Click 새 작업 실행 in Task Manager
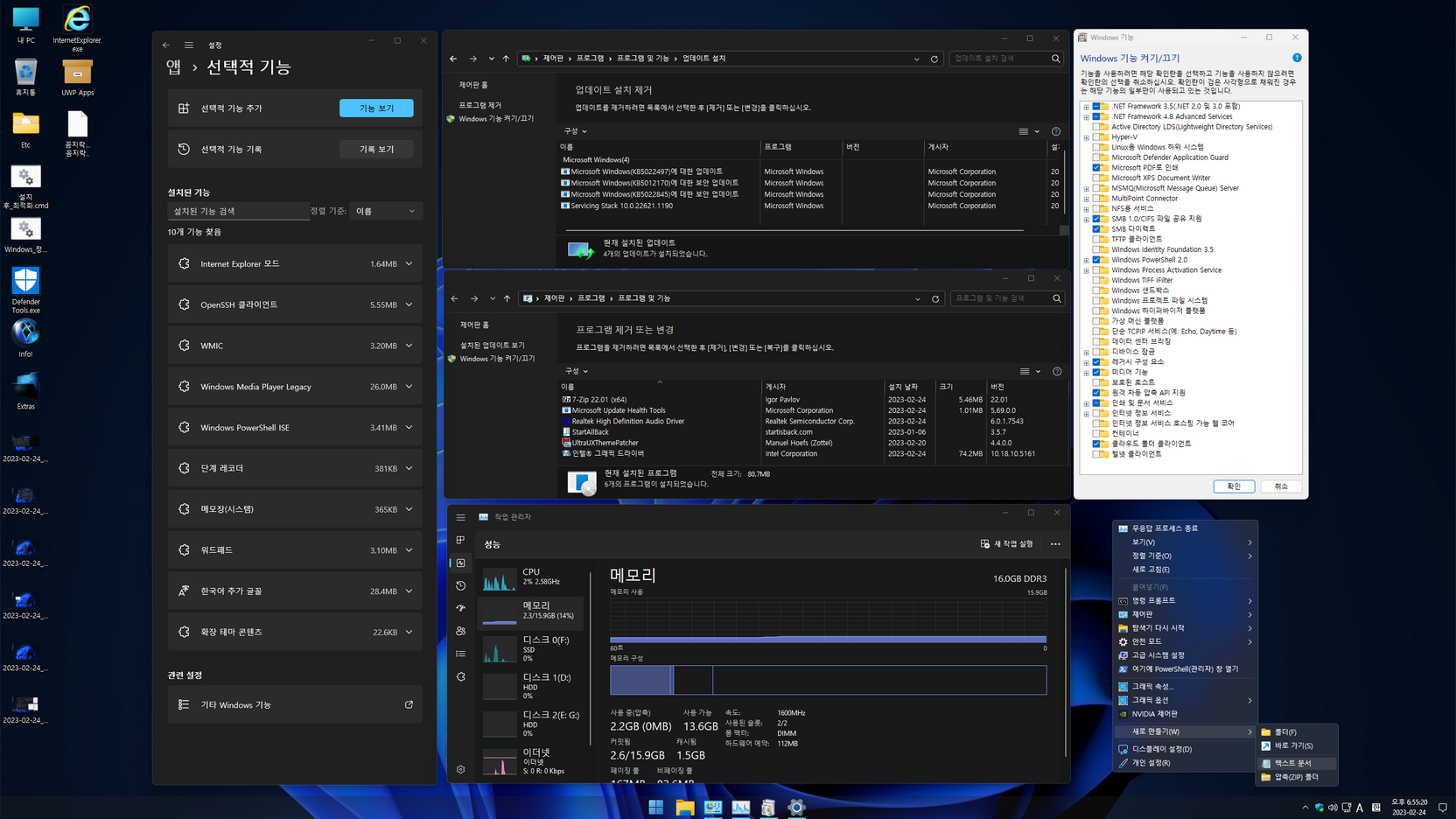This screenshot has height=819, width=1456. 1007,544
